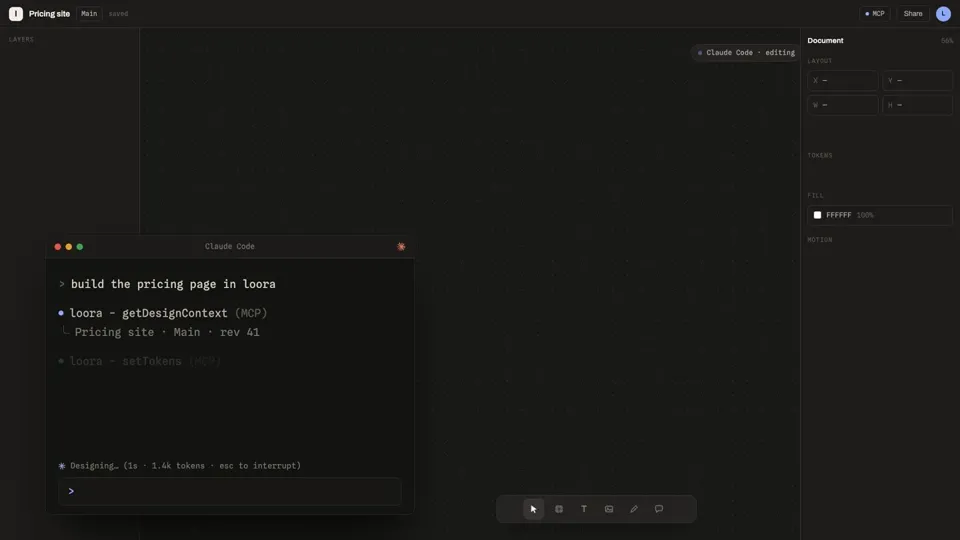Click the white fill color swatch
Viewport: 960px width, 540px height.
(817, 215)
